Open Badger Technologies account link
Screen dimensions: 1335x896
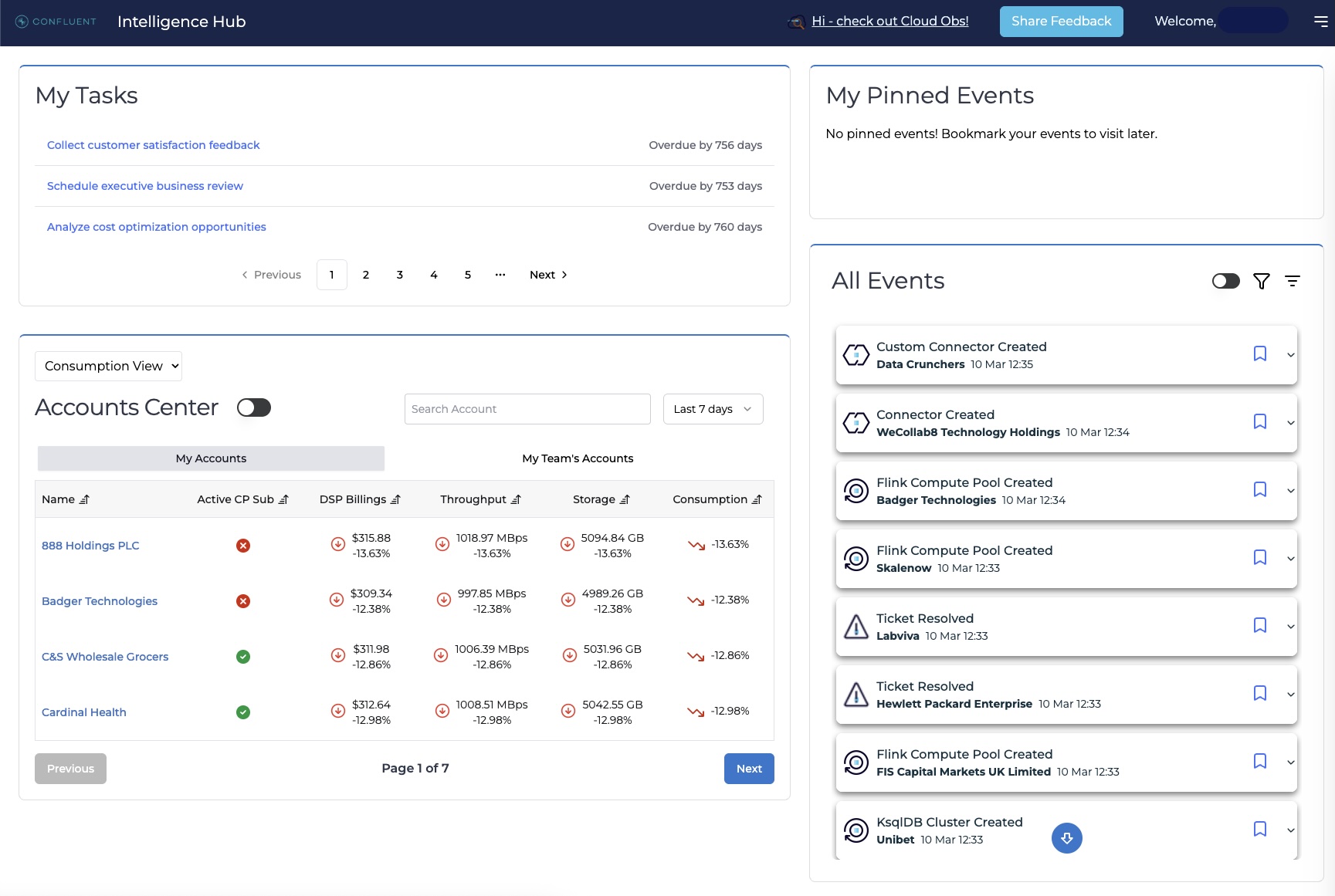[100, 601]
